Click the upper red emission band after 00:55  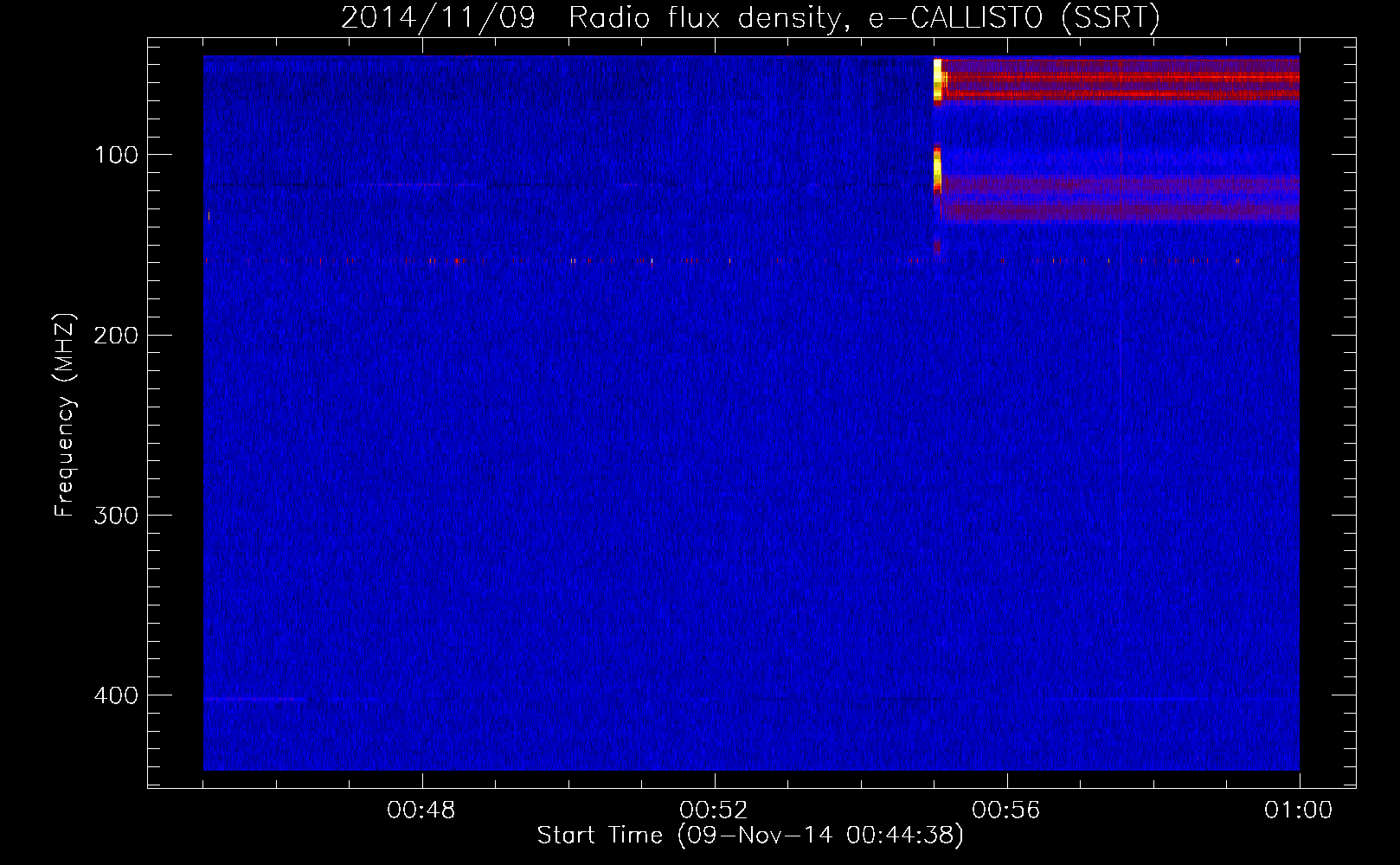tap(1121, 80)
